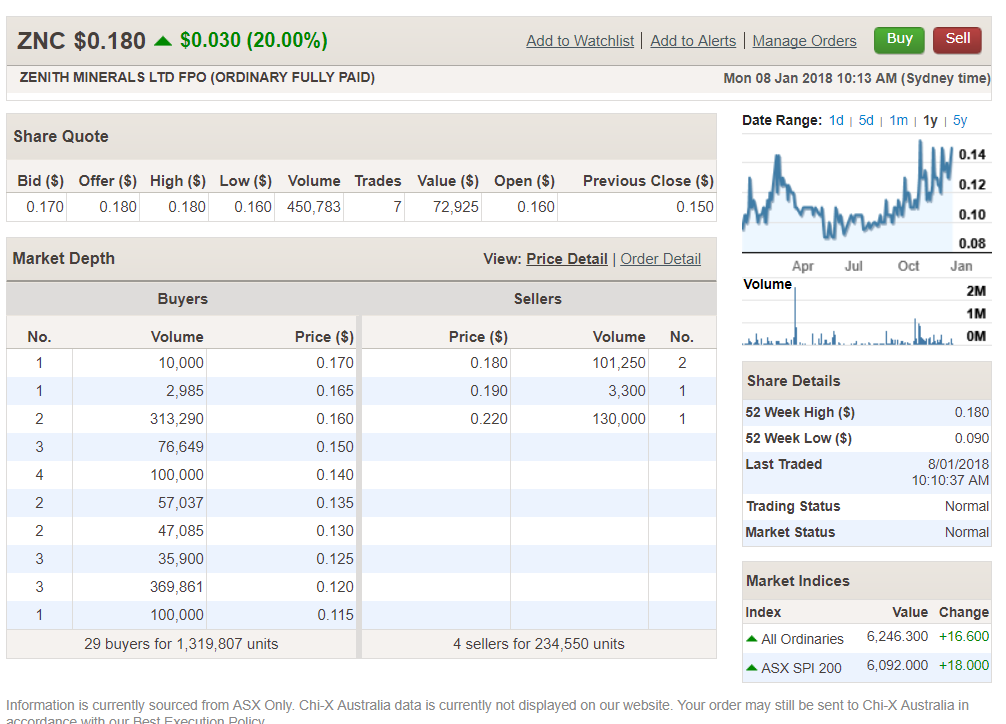Click the ZNC $0.180 ticker heading
This screenshot has height=724, width=1006.
coord(81,41)
